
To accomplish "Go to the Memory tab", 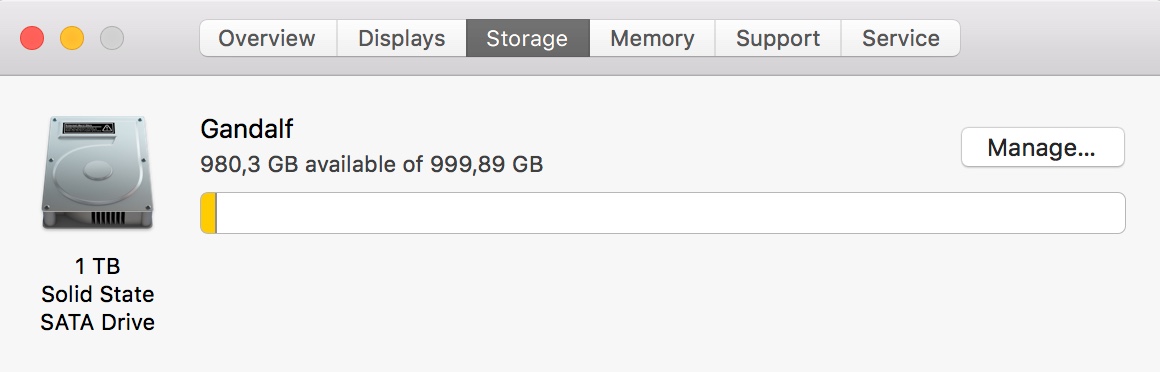I will pos(652,38).
